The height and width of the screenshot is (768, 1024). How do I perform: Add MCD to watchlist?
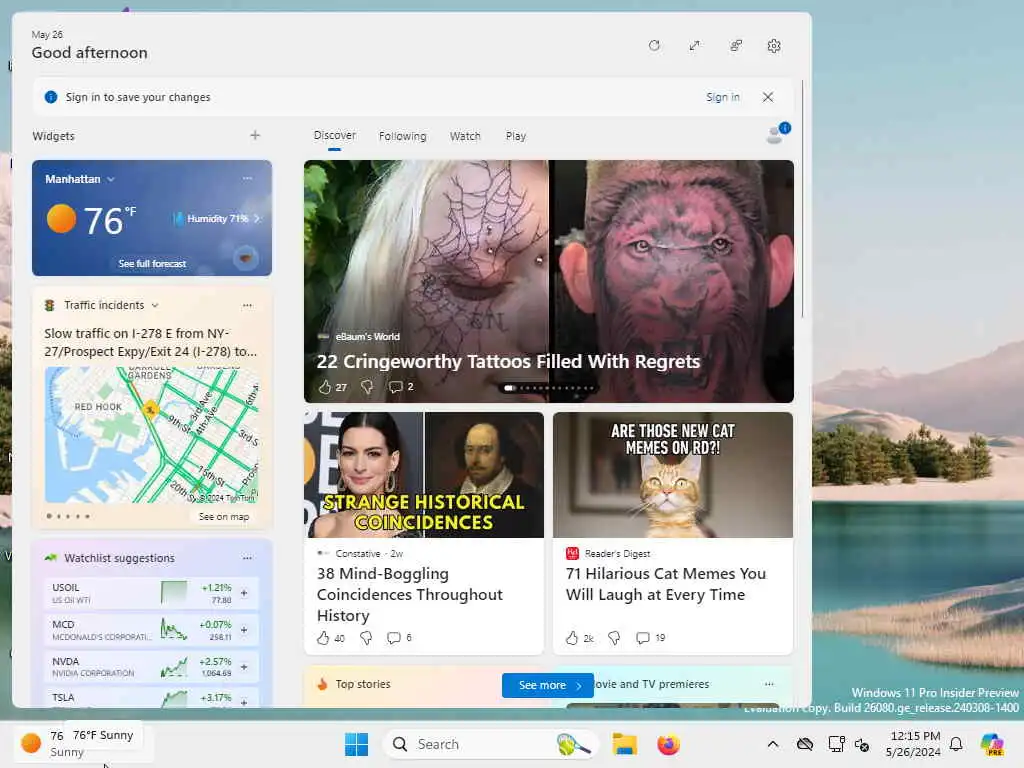(x=244, y=630)
